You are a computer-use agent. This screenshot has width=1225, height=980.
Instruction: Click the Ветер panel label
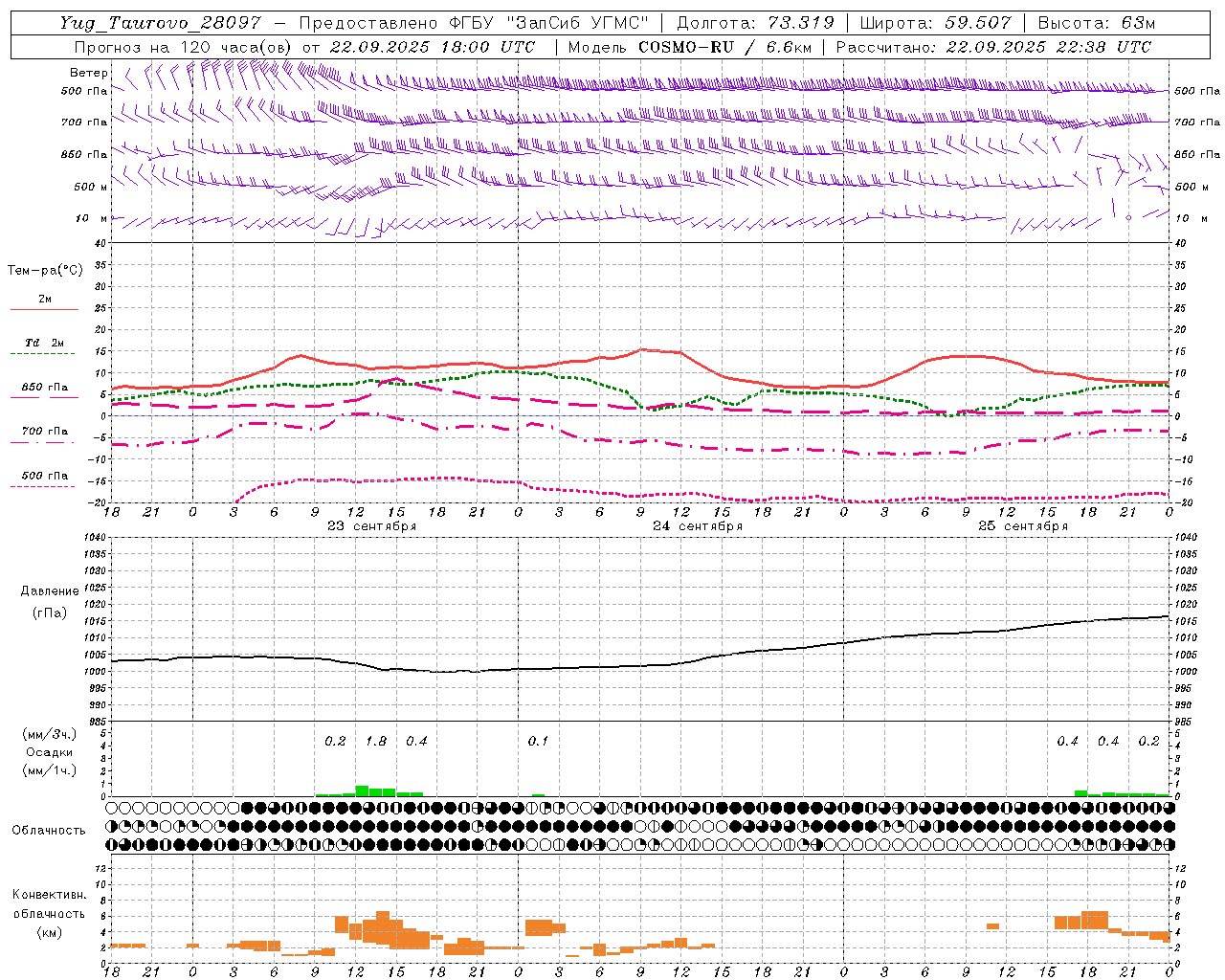[89, 73]
